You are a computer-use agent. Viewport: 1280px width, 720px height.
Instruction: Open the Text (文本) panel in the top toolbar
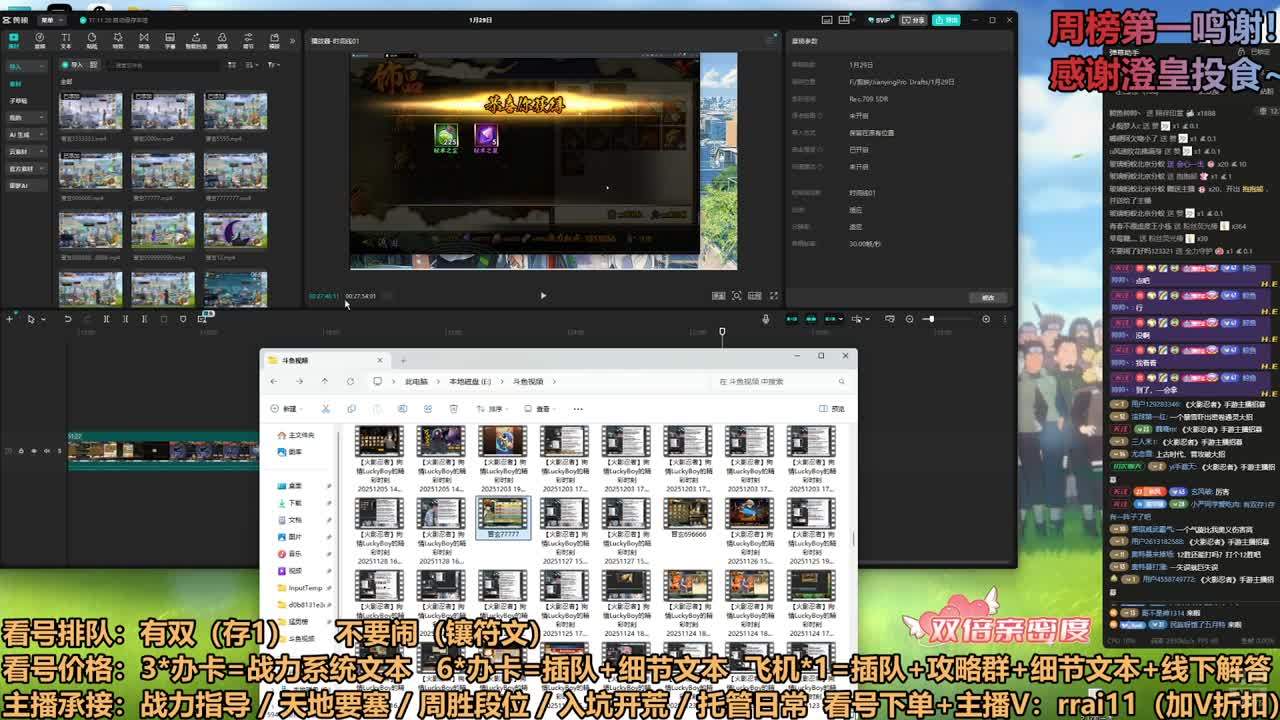click(x=66, y=40)
